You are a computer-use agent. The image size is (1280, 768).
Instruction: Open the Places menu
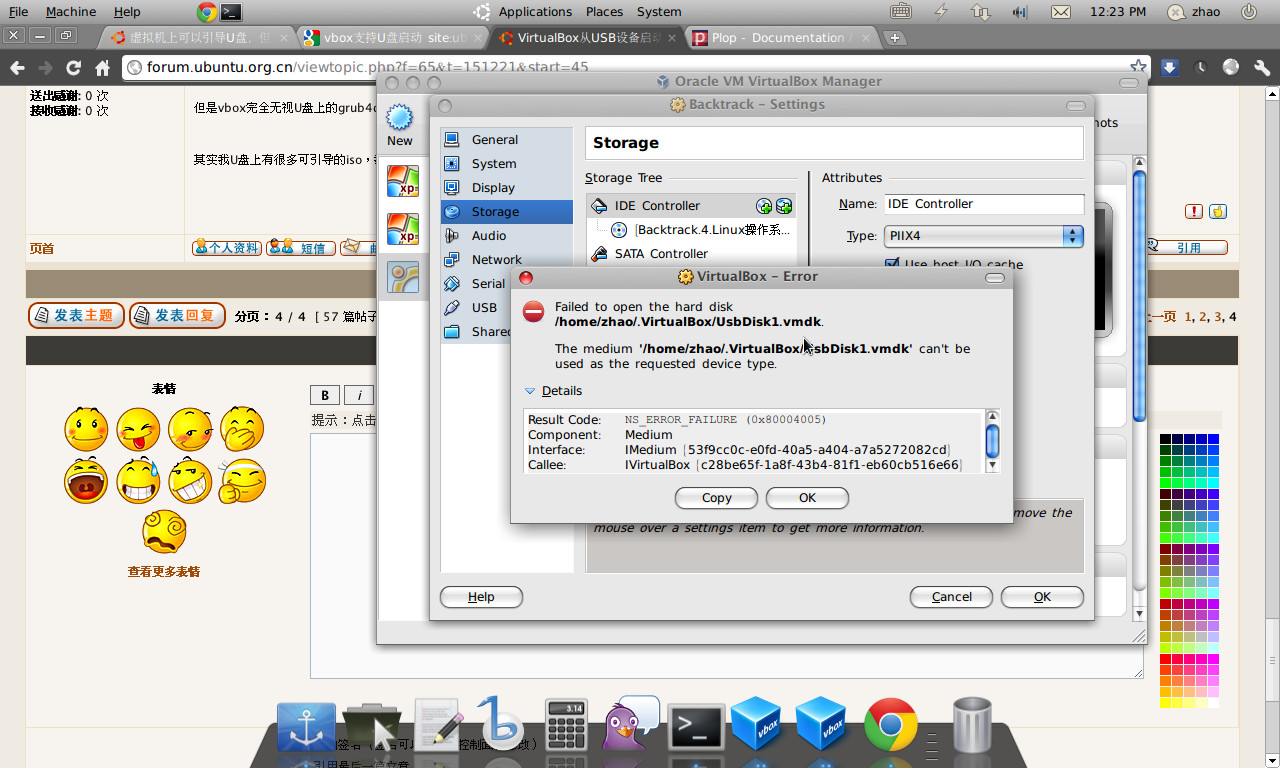tap(604, 12)
